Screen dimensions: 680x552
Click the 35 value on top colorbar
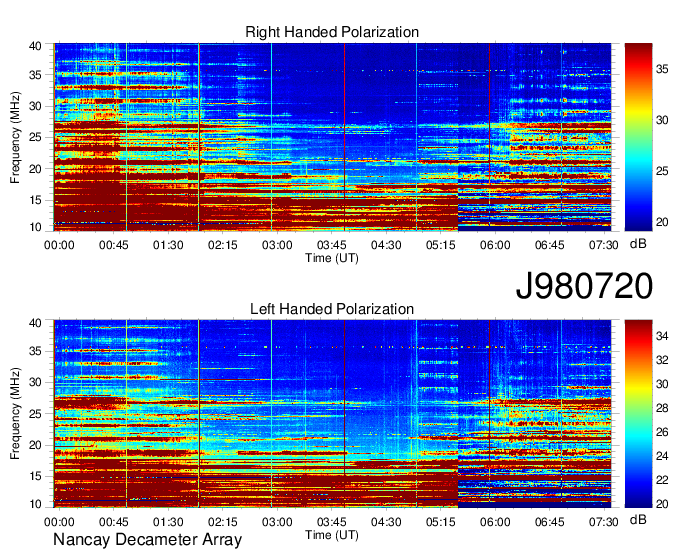(662, 69)
